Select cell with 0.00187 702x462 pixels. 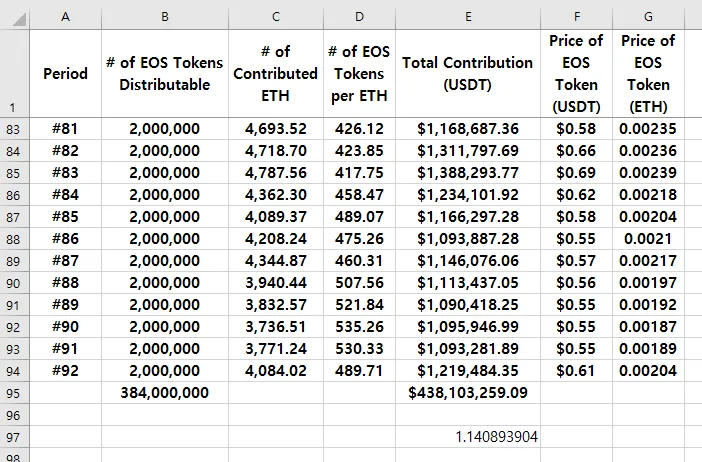coord(648,327)
